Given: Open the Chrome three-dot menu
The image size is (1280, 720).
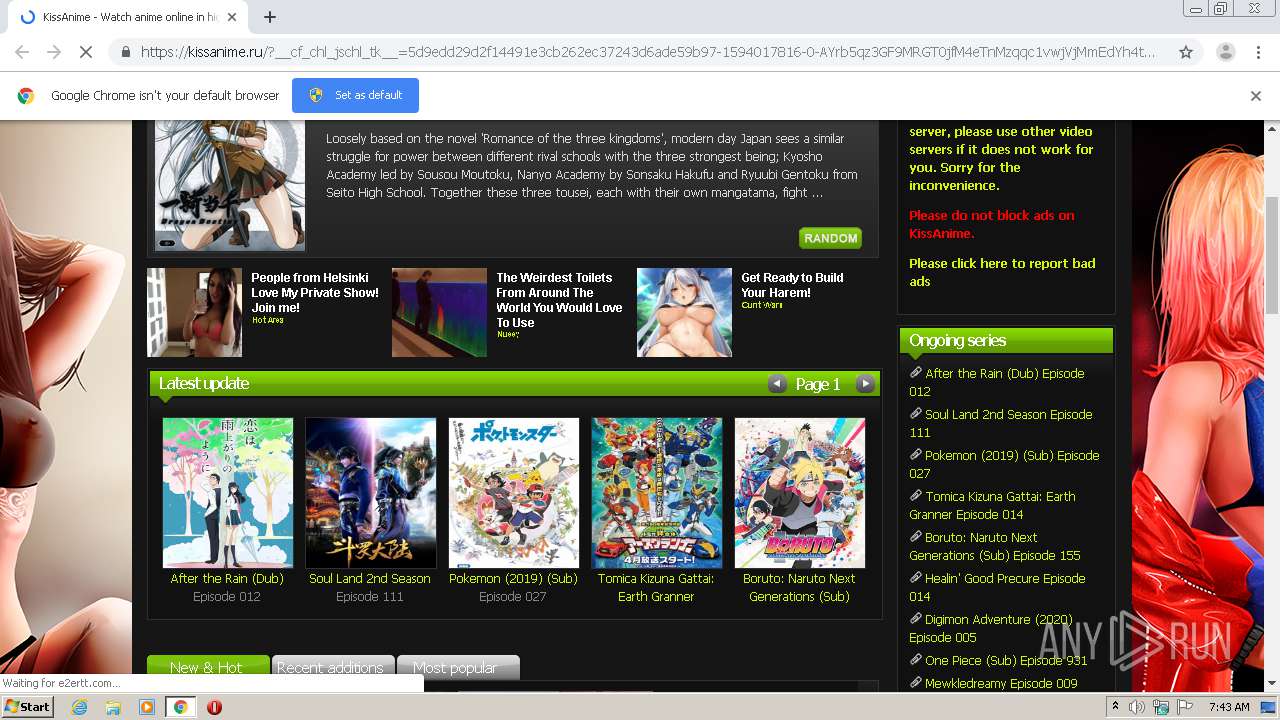Looking at the screenshot, I should [1258, 52].
